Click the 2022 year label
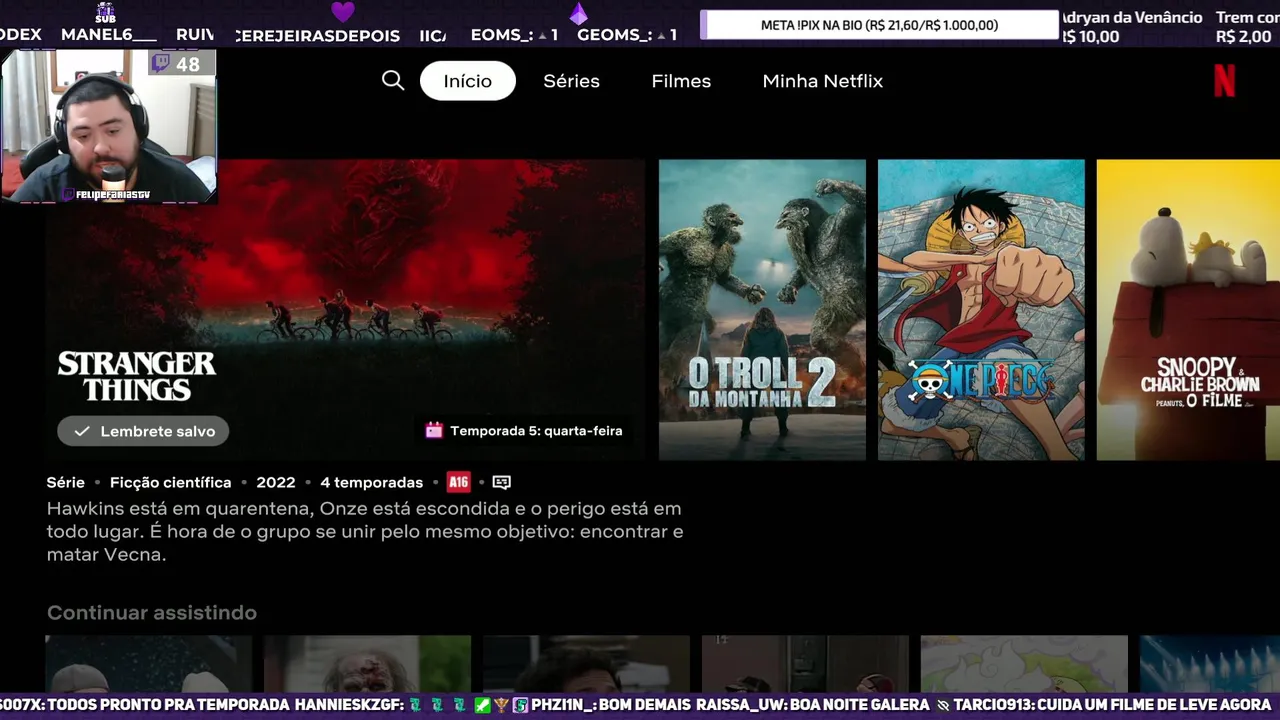The height and width of the screenshot is (720, 1280). click(275, 482)
